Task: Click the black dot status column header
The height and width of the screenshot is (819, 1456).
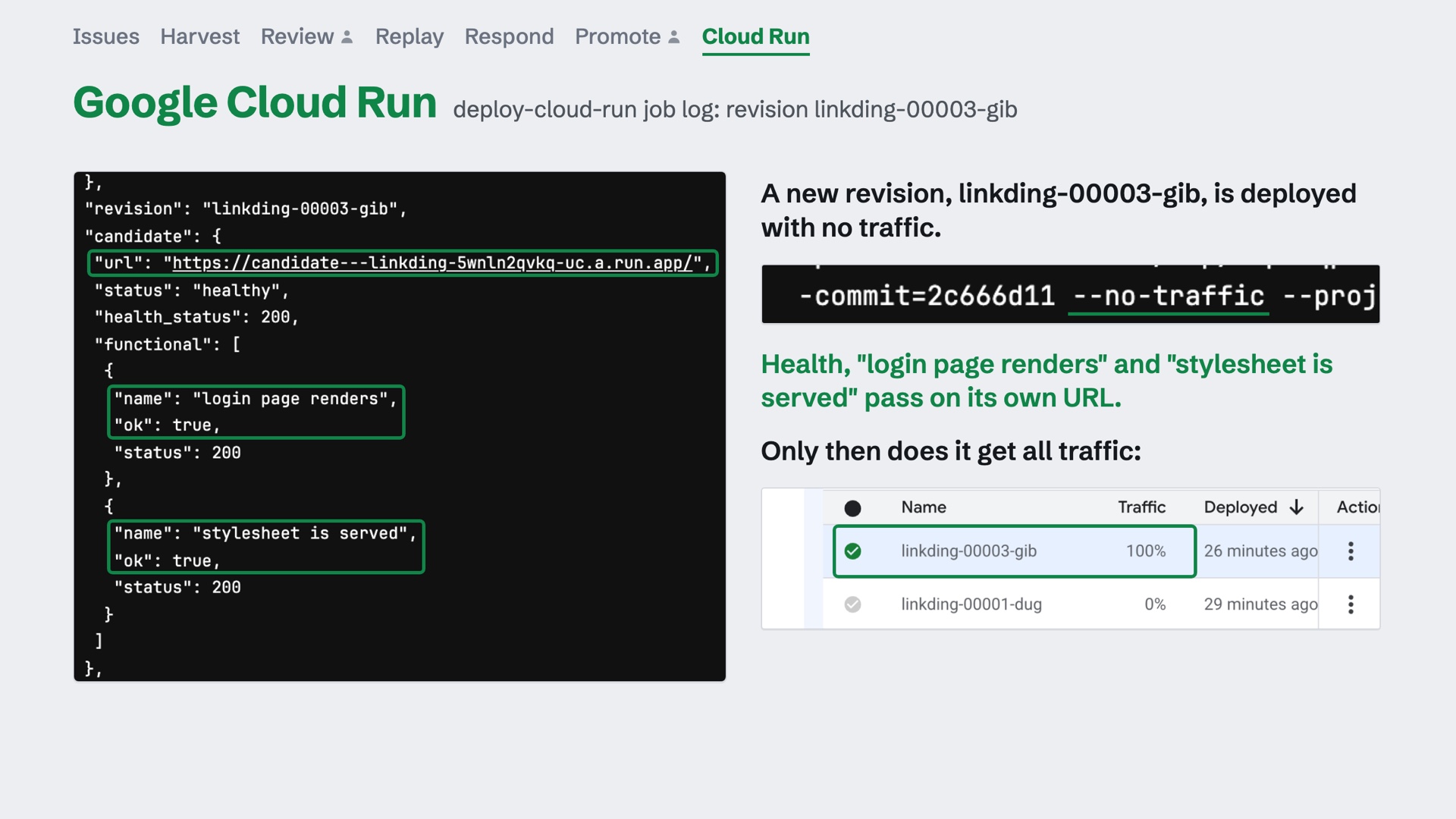Action: [x=852, y=508]
